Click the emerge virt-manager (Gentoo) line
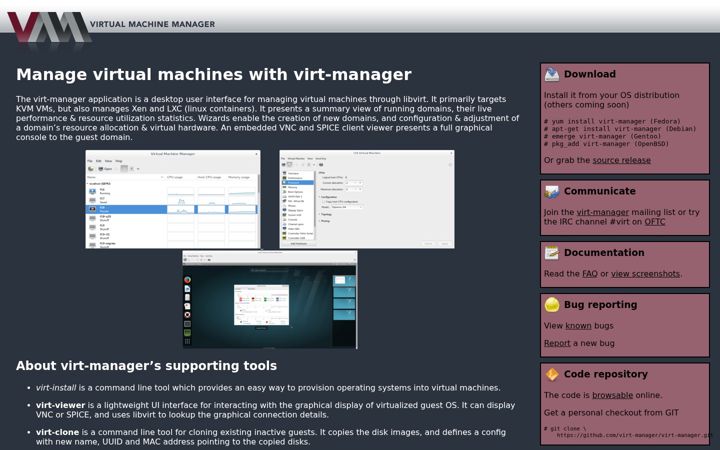Viewport: 720px width, 450px height. pyautogui.click(x=602, y=136)
